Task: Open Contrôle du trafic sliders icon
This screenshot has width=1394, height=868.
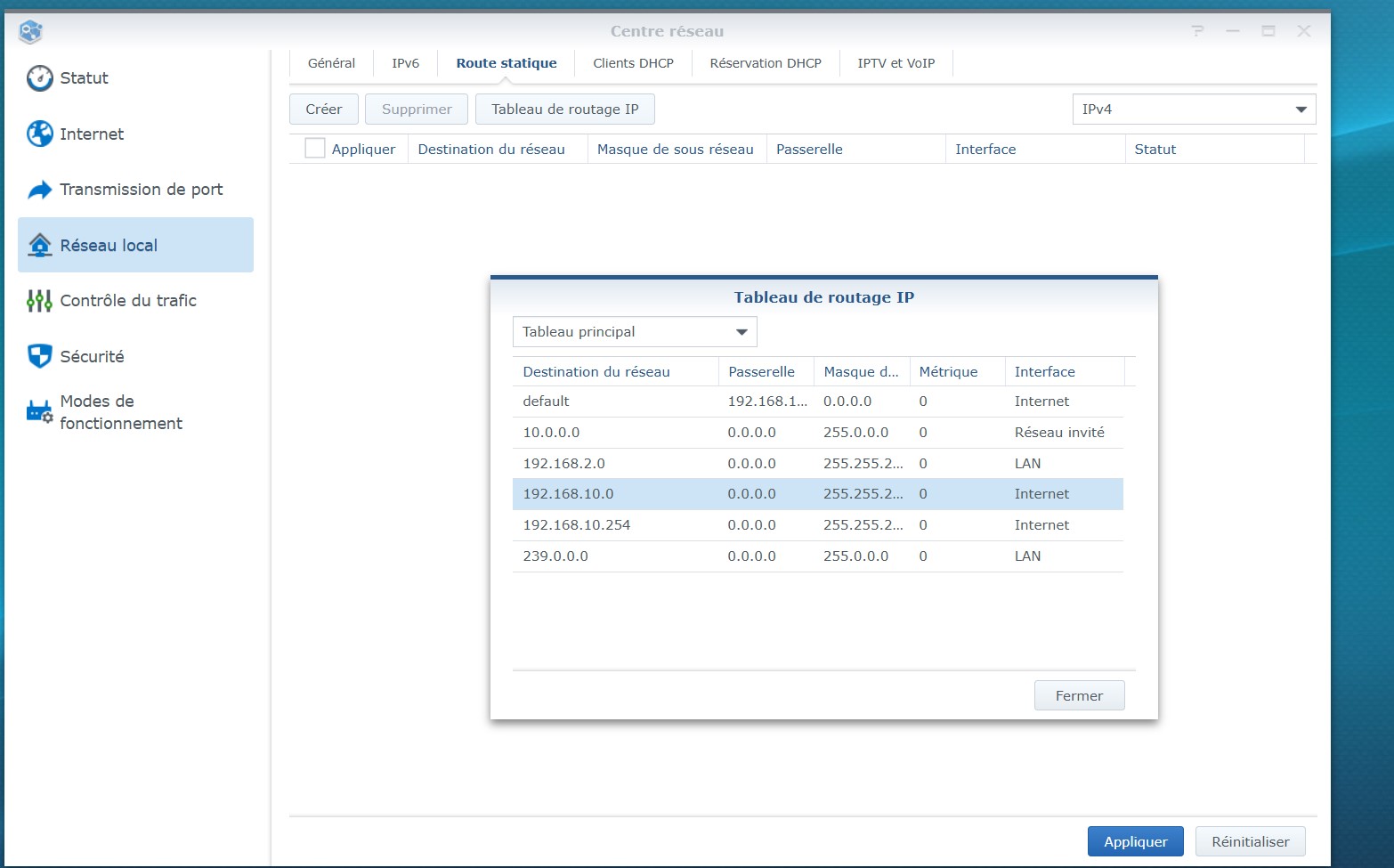Action: click(x=39, y=301)
